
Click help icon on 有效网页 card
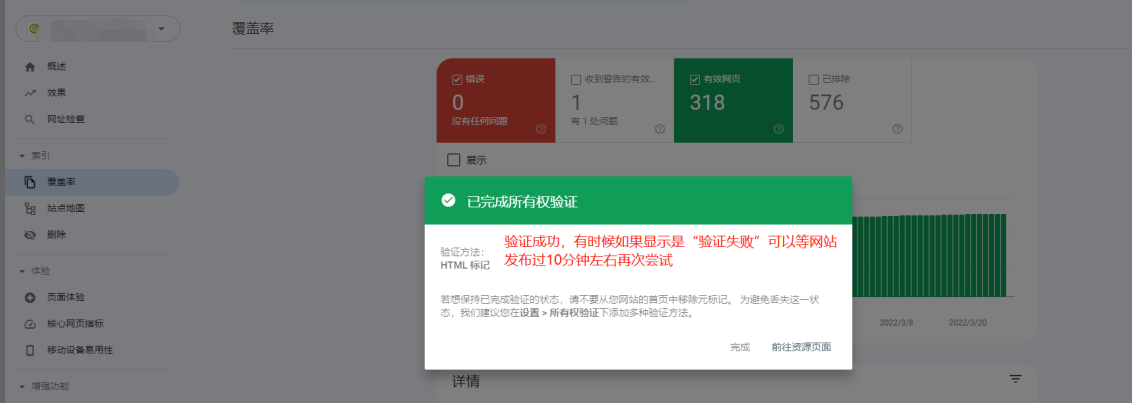[x=778, y=129]
